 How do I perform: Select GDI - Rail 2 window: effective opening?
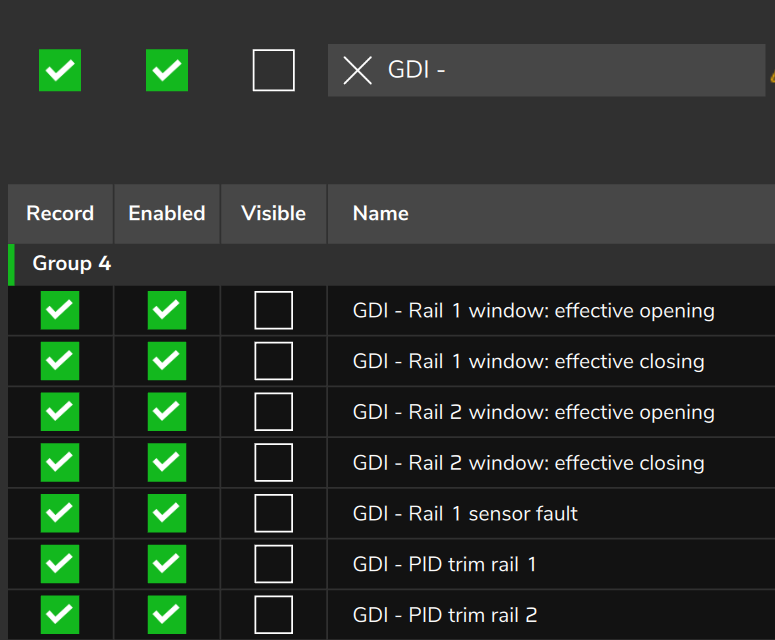(533, 412)
